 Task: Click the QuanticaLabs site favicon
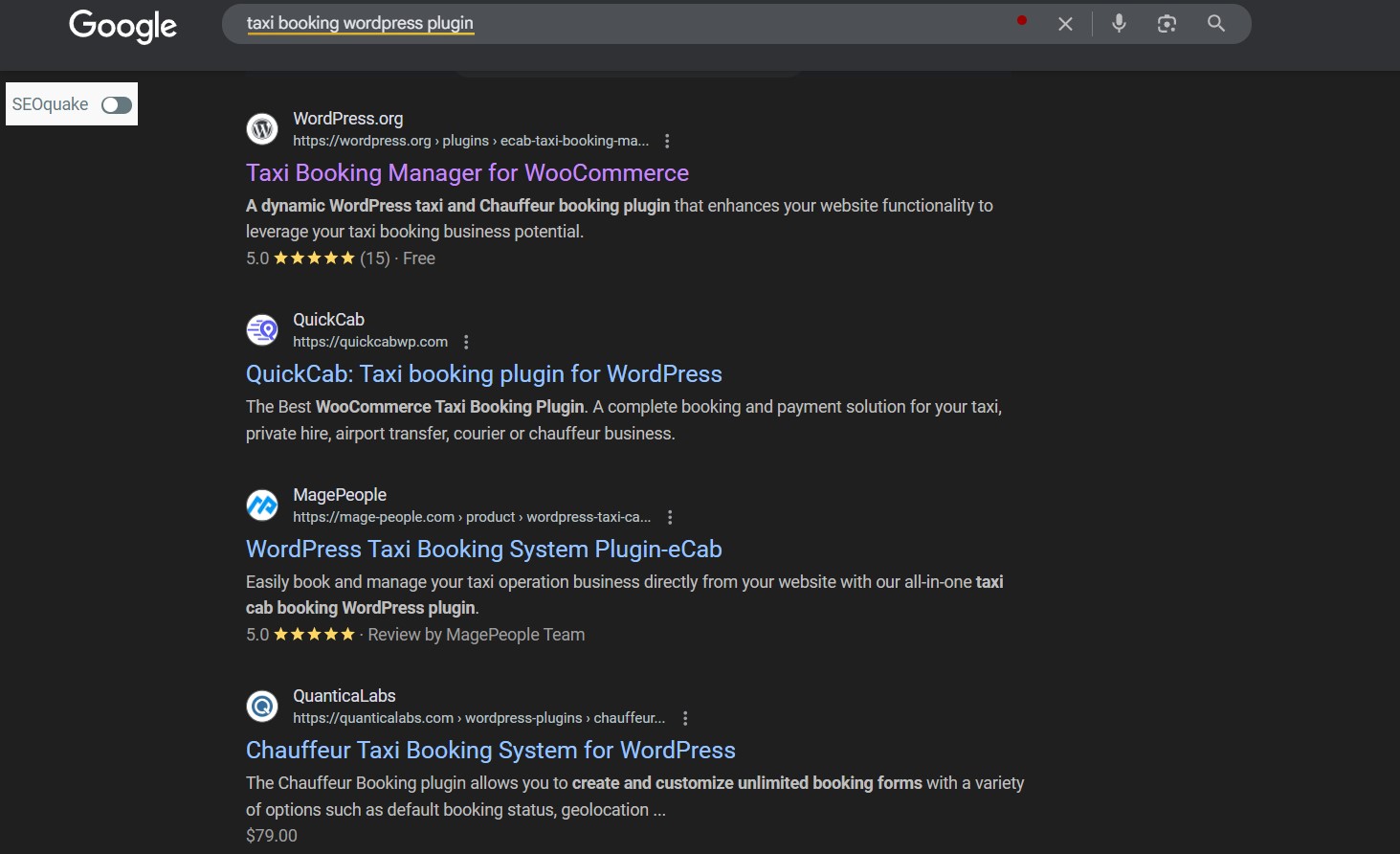click(262, 706)
